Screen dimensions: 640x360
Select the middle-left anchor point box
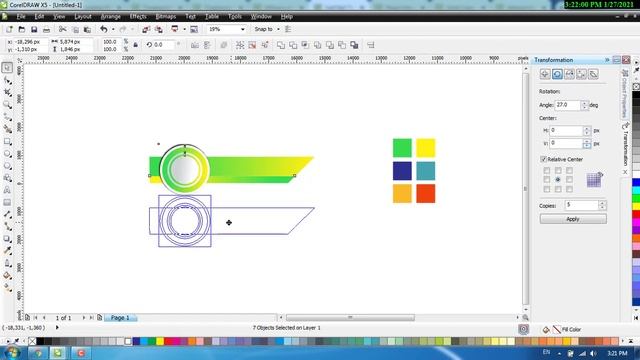(x=547, y=180)
